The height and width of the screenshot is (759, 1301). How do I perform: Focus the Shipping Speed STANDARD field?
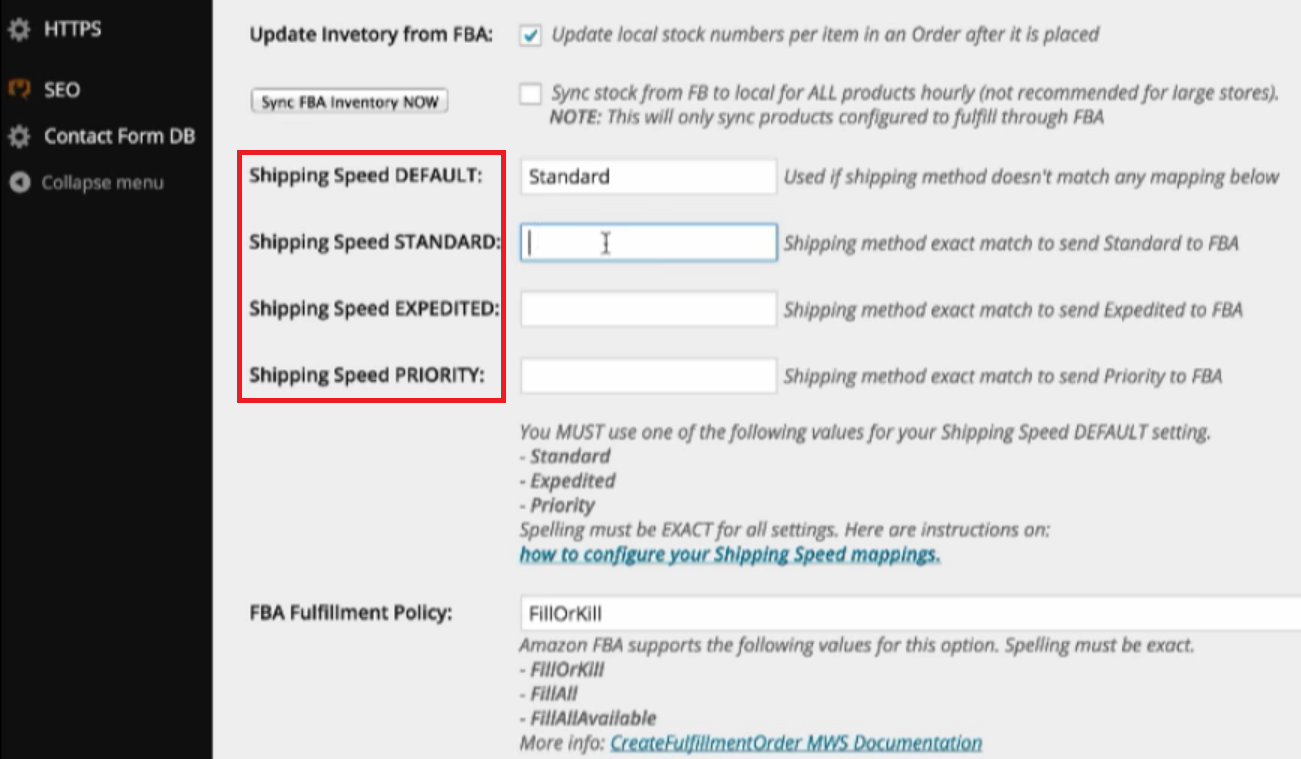pos(648,243)
